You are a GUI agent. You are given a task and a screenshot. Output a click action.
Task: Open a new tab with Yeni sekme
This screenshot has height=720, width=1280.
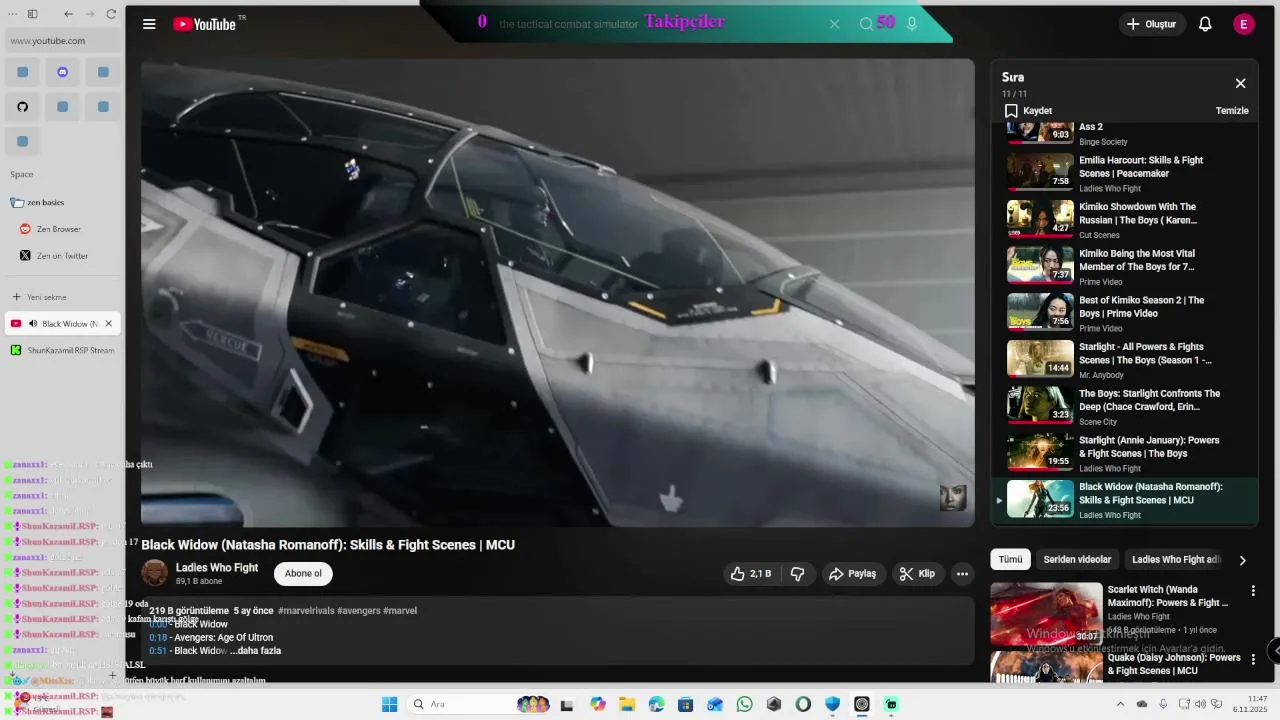click(x=63, y=297)
